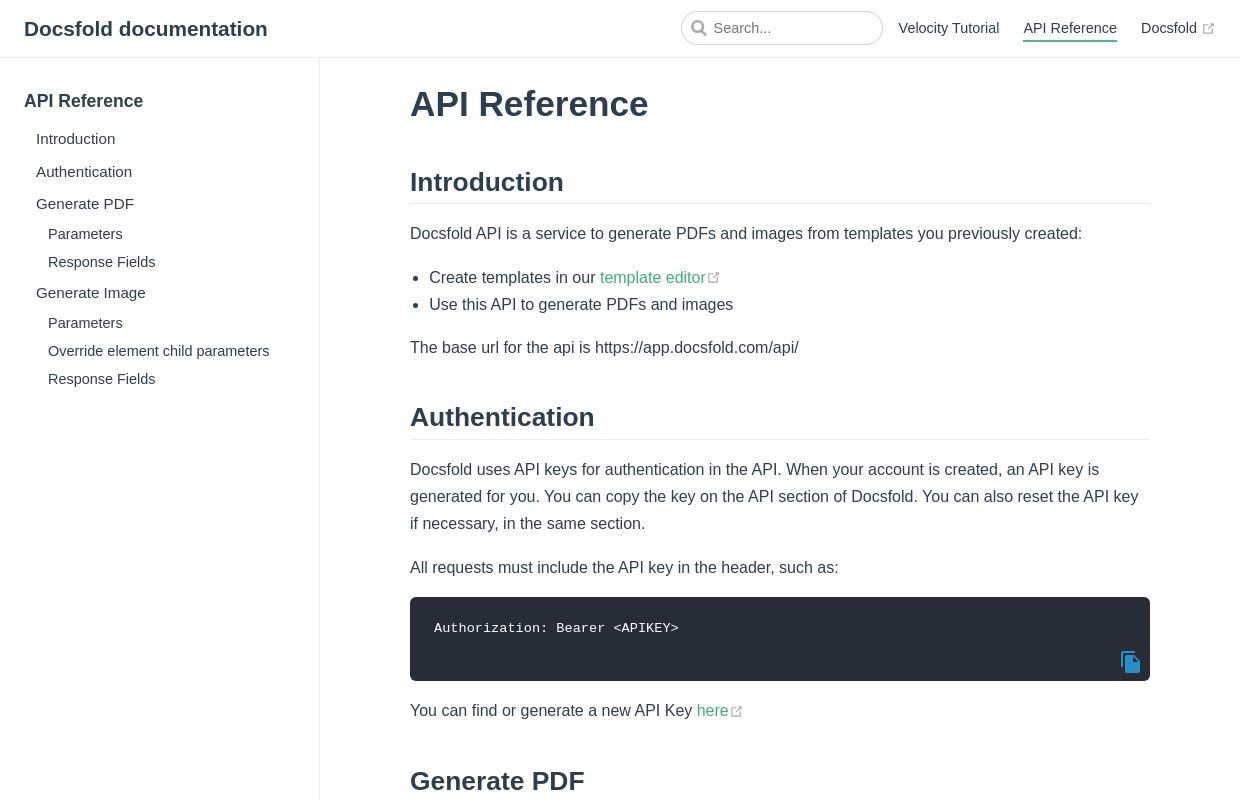Open Response Fields under Generate Image
Screen dimensions: 1240x800
coord(102,379)
